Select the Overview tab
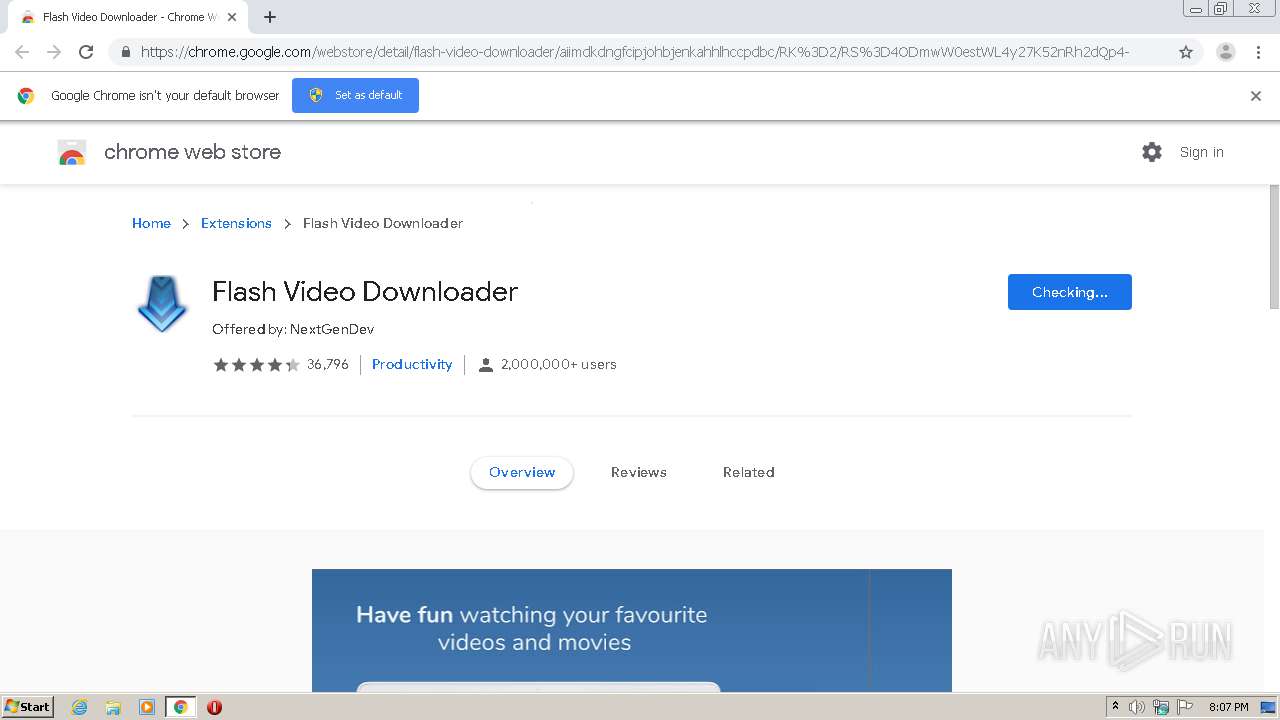 point(522,472)
